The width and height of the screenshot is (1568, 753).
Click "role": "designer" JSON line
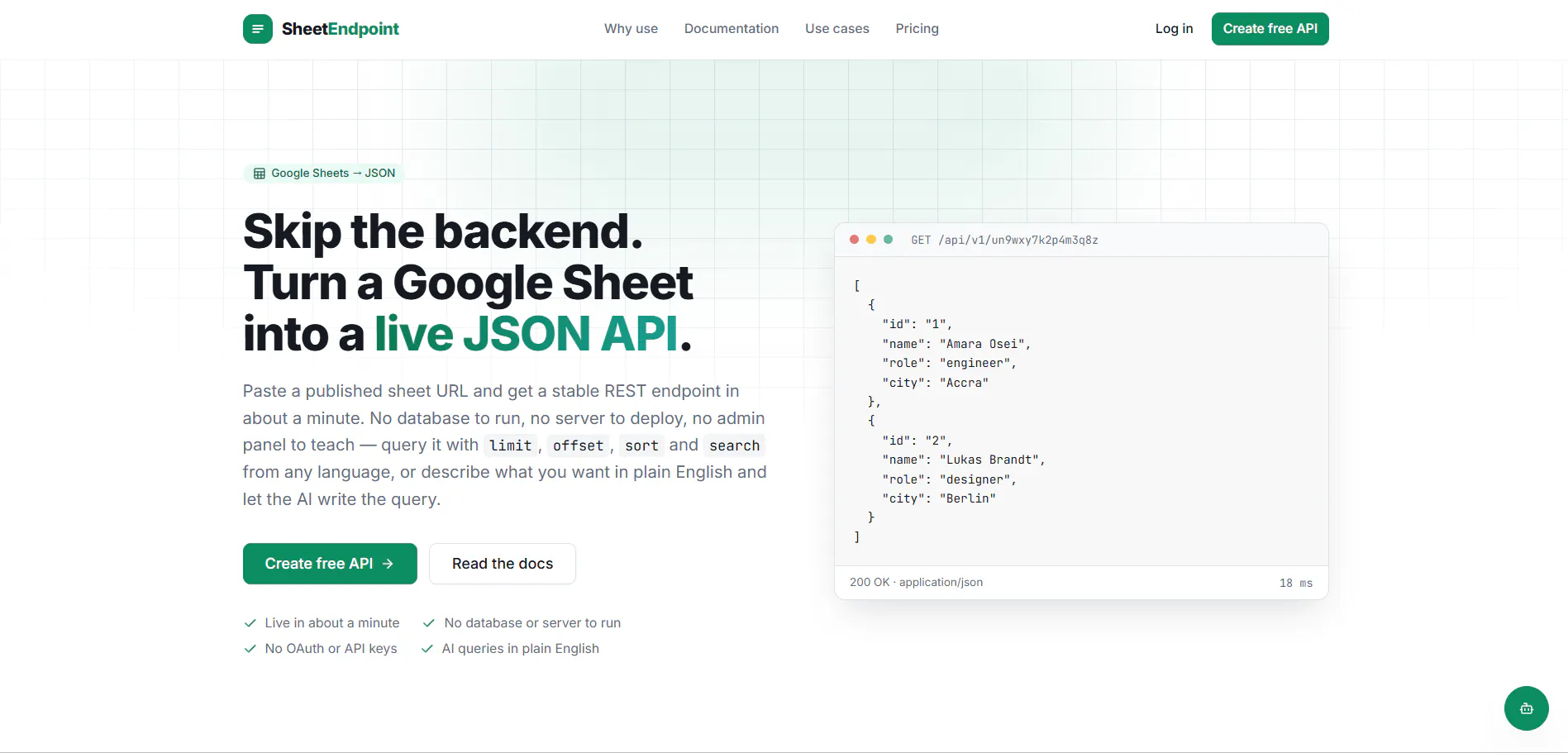949,479
